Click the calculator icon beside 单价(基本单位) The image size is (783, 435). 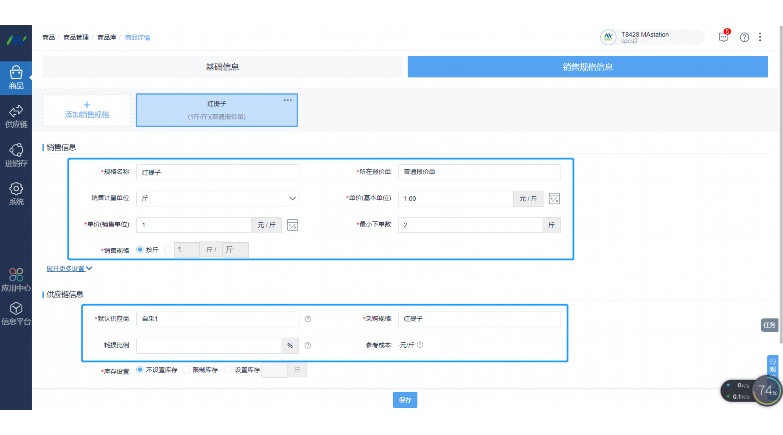click(554, 198)
